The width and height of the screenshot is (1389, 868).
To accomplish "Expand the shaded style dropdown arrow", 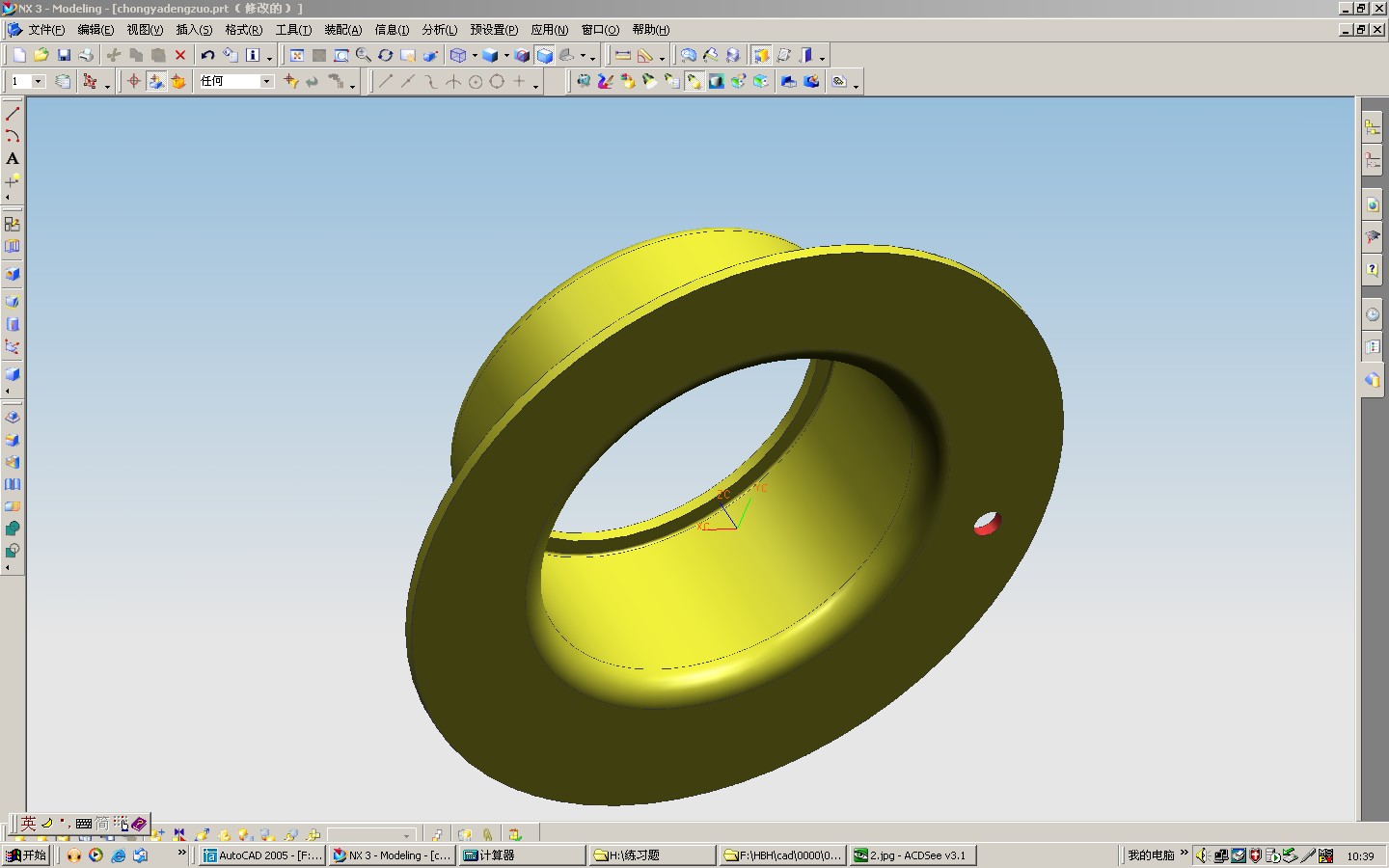I will [x=505, y=56].
